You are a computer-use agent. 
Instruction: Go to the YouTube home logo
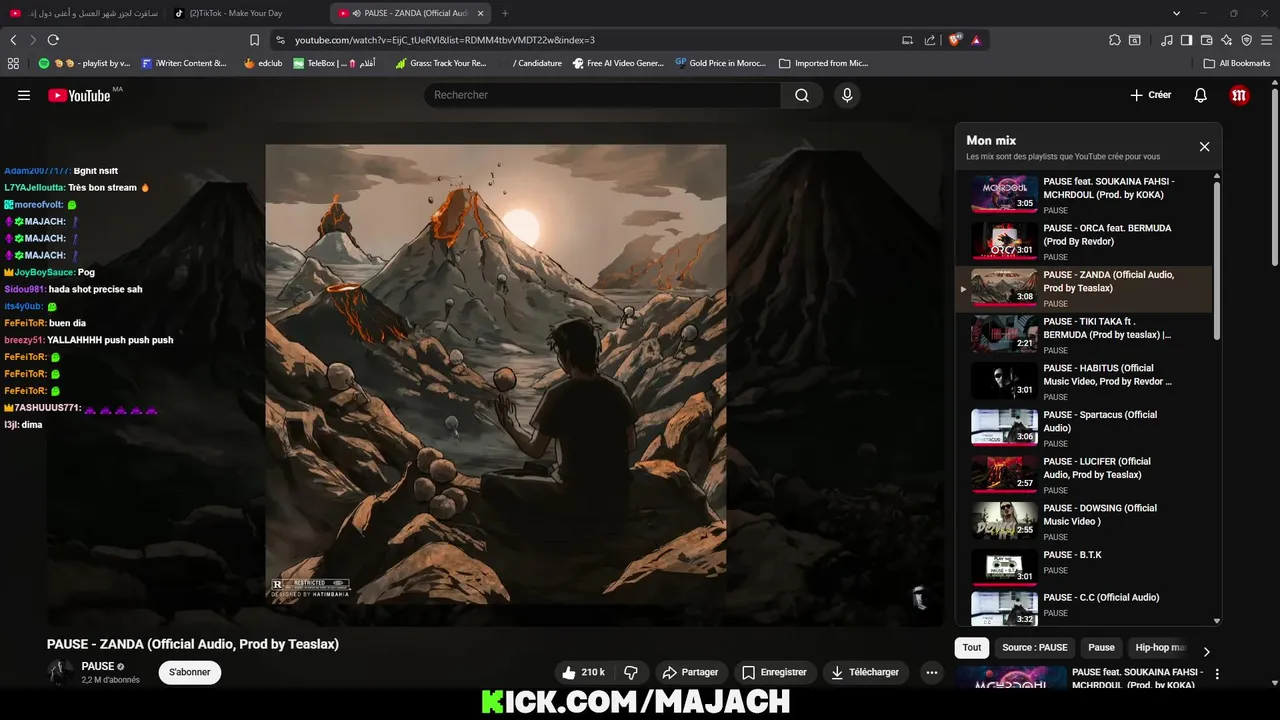click(80, 95)
